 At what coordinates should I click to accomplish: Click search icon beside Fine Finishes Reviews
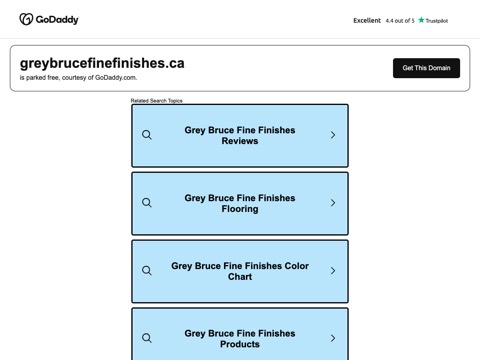pyautogui.click(x=147, y=135)
